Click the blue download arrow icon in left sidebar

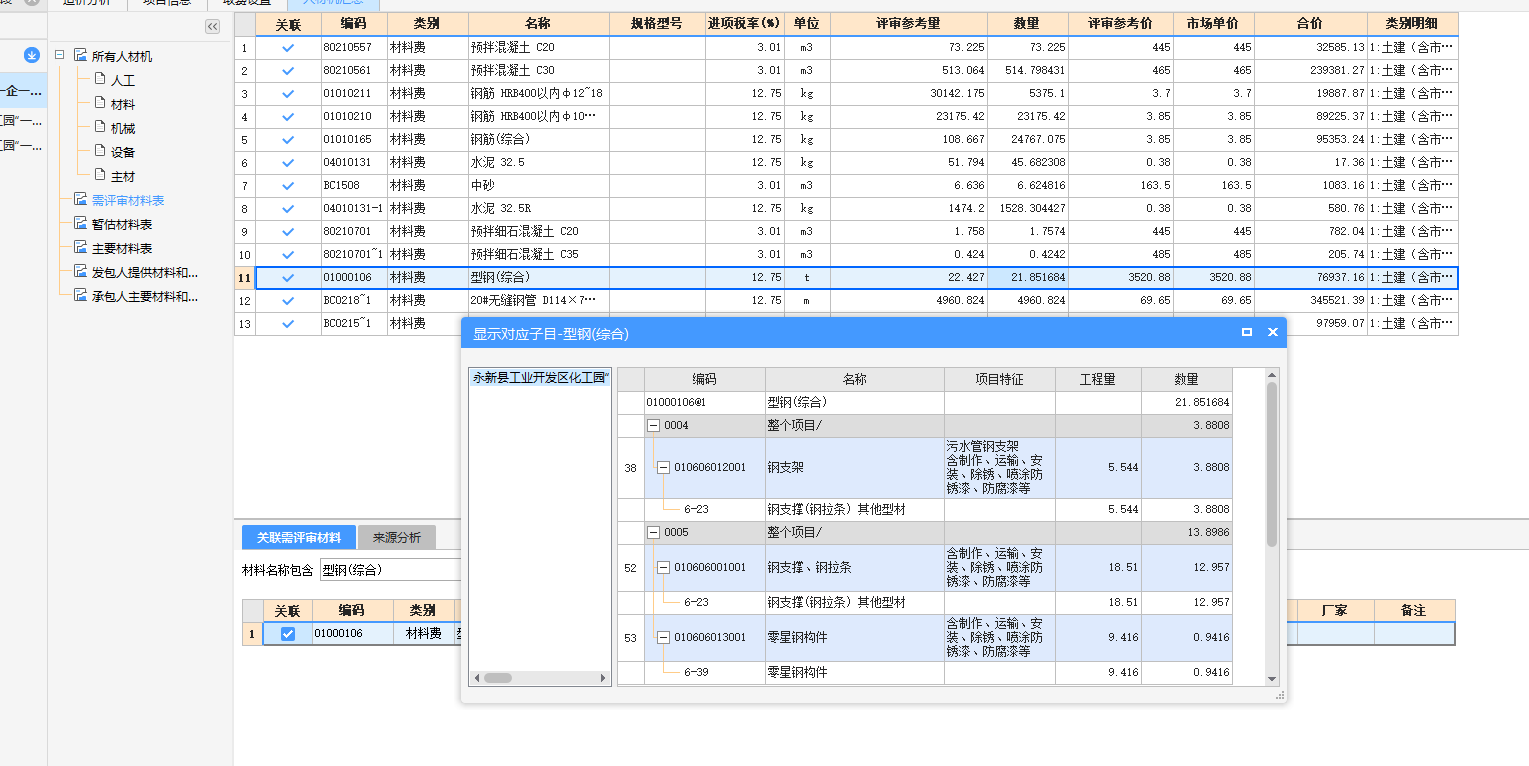(x=32, y=56)
